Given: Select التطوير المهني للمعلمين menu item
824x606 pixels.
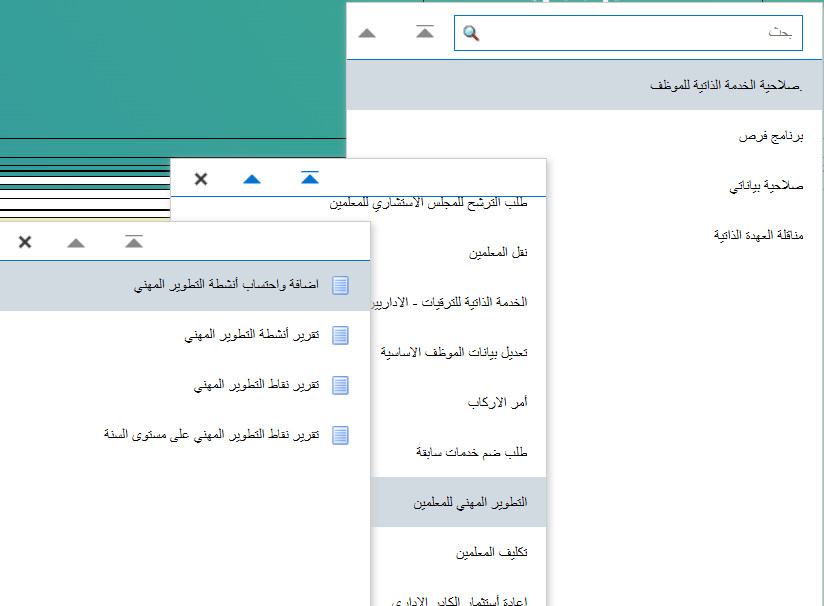Looking at the screenshot, I should coord(458,502).
